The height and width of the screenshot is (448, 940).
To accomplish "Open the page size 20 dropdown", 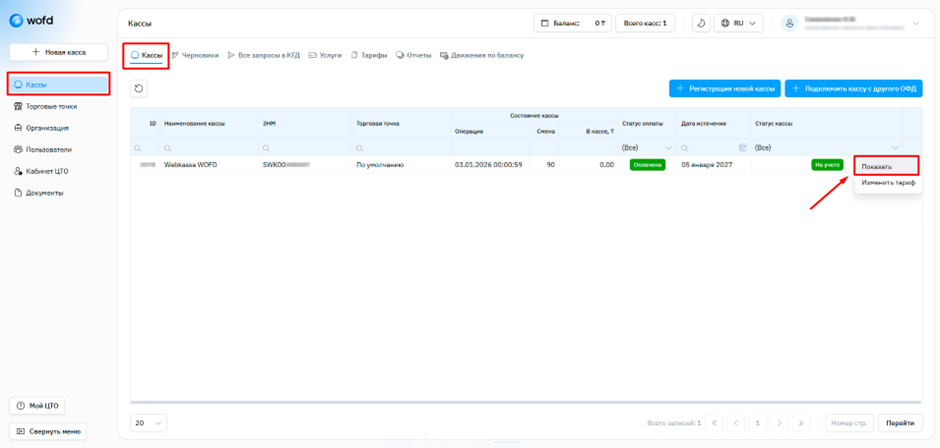I will coord(149,423).
